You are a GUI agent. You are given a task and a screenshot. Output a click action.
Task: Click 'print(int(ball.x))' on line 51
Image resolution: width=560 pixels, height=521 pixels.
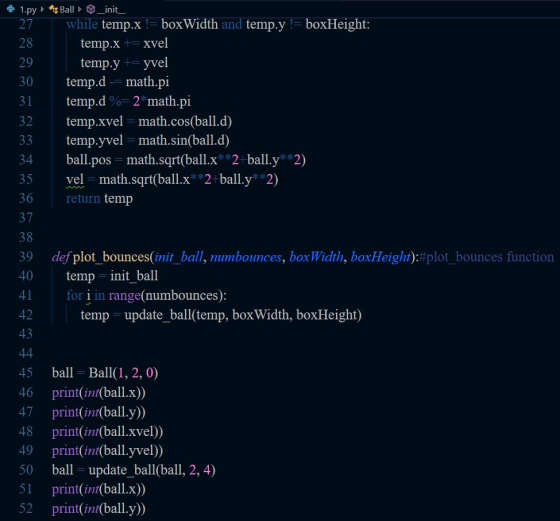99,489
